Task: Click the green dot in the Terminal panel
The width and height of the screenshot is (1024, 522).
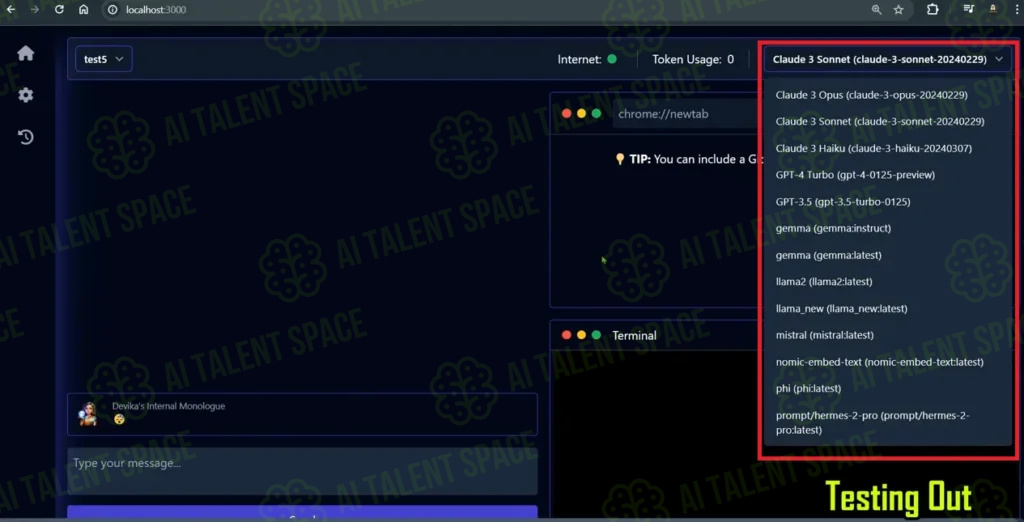Action: [596, 335]
